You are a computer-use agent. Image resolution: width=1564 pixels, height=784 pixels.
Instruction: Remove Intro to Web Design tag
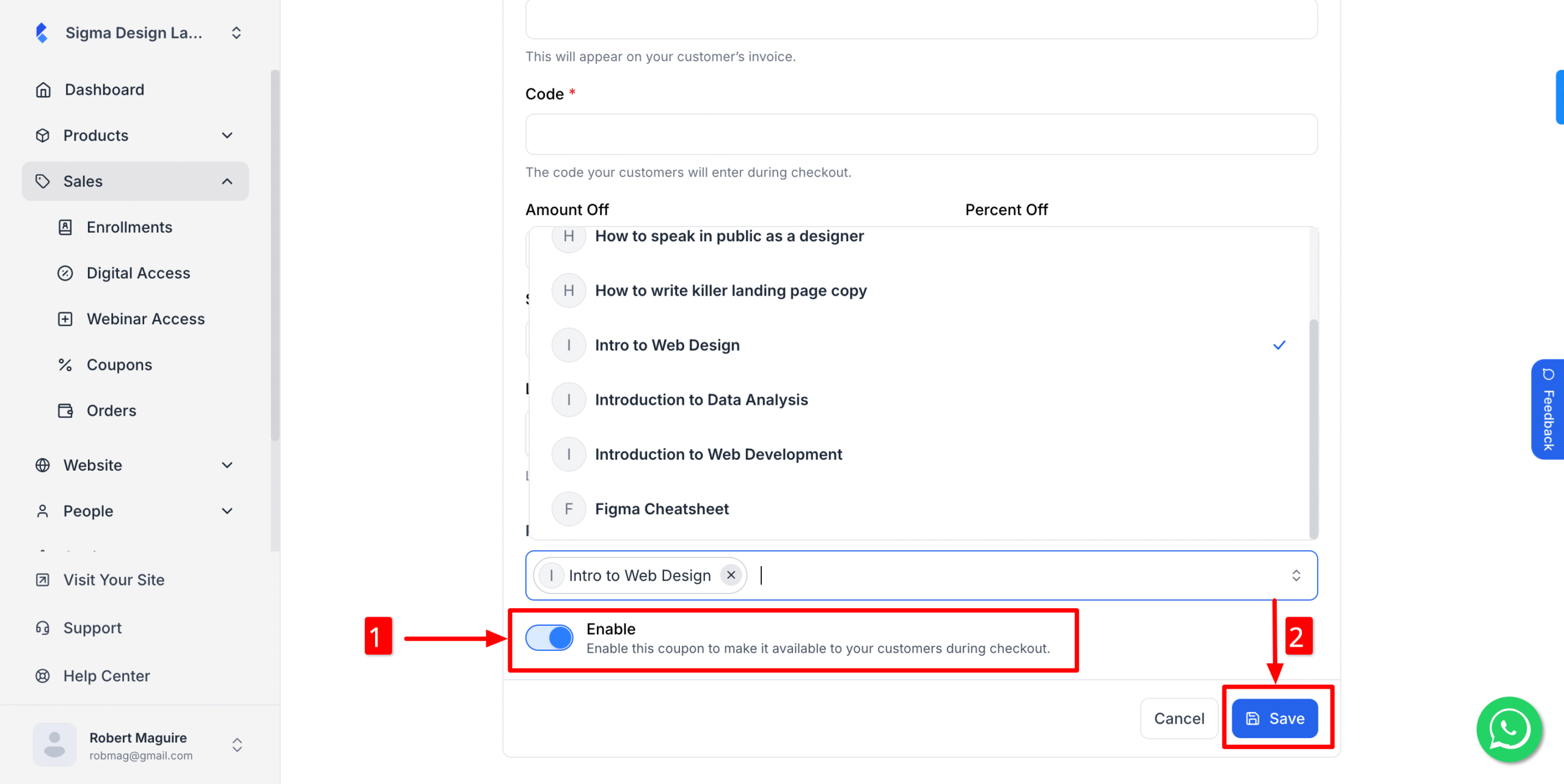tap(731, 575)
